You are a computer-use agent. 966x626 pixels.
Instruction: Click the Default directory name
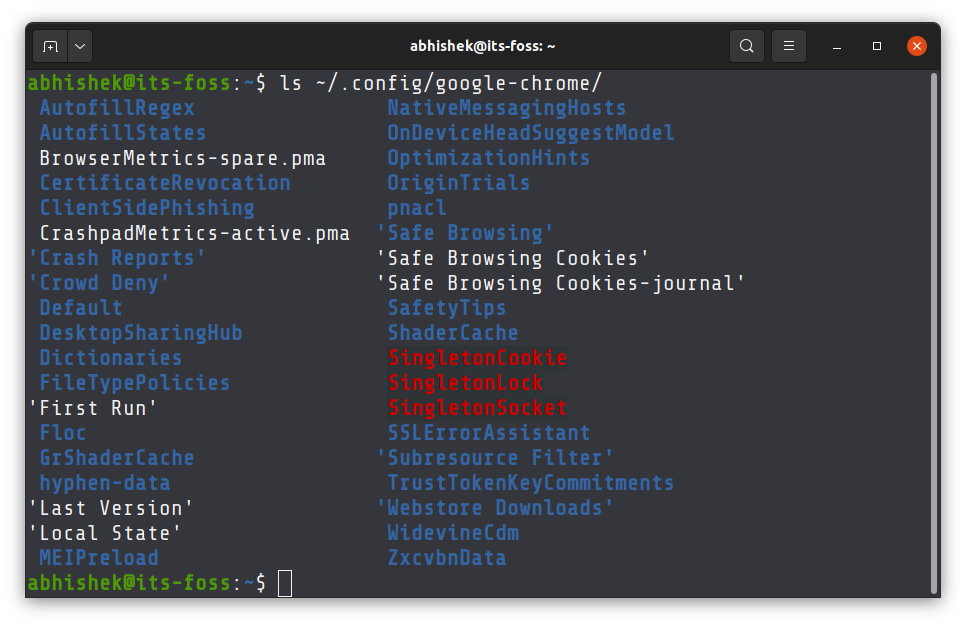click(81, 307)
